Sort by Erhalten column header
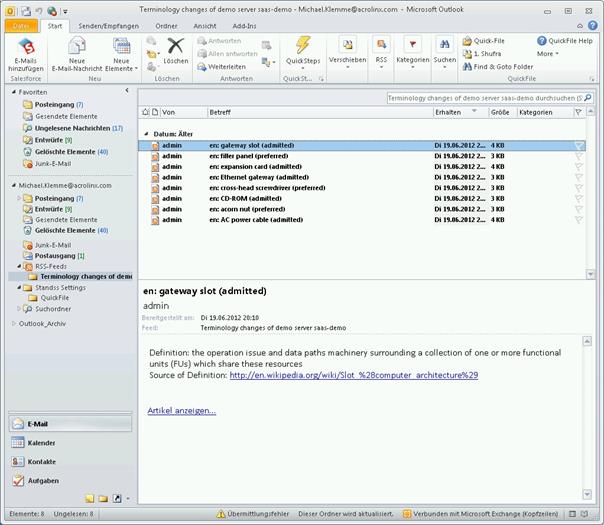604x525 pixels. point(461,112)
